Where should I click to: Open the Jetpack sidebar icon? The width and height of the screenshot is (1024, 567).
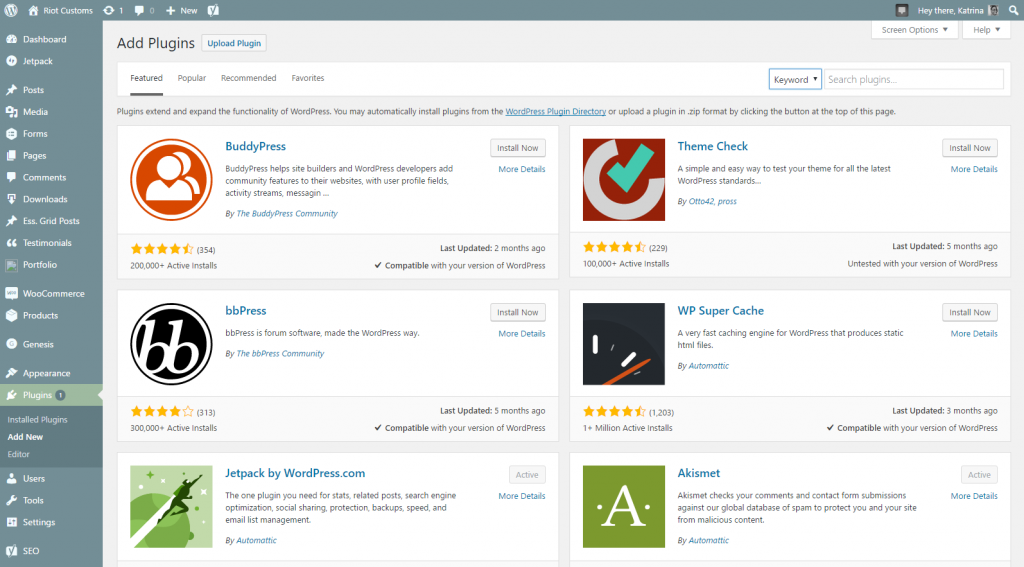coord(12,61)
